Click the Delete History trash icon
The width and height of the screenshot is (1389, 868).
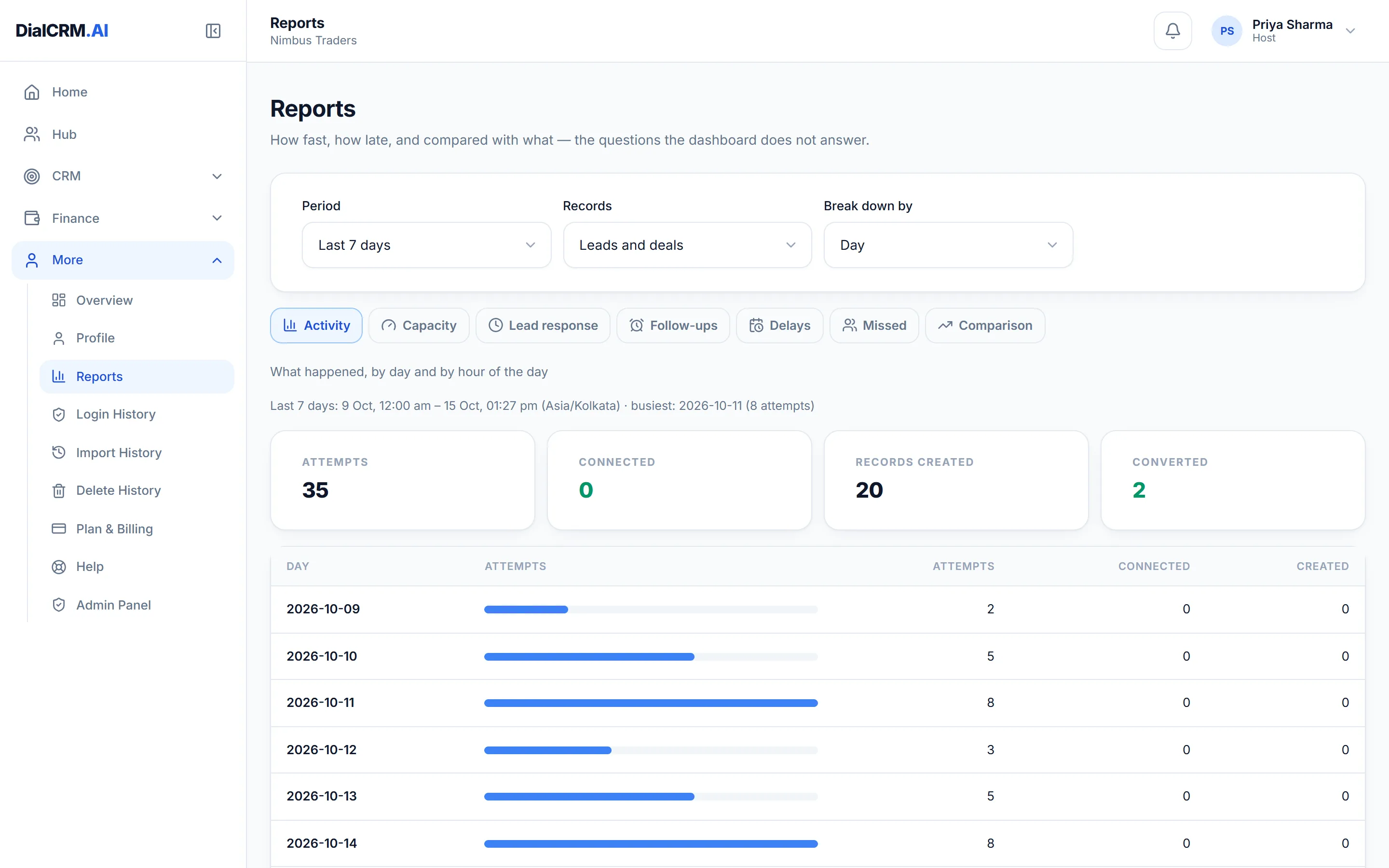click(58, 491)
